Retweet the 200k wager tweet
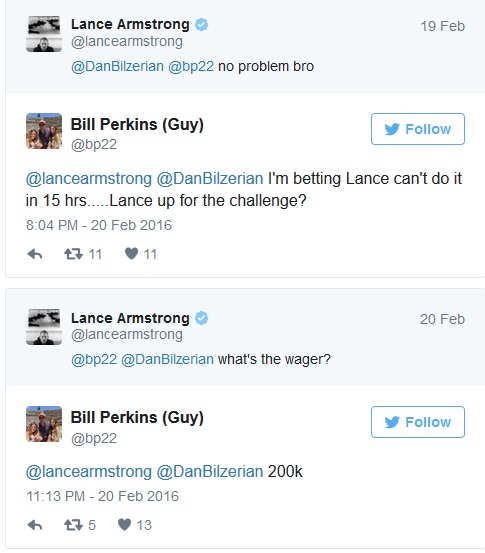Viewport: 485px width, 553px height. pyautogui.click(x=73, y=525)
